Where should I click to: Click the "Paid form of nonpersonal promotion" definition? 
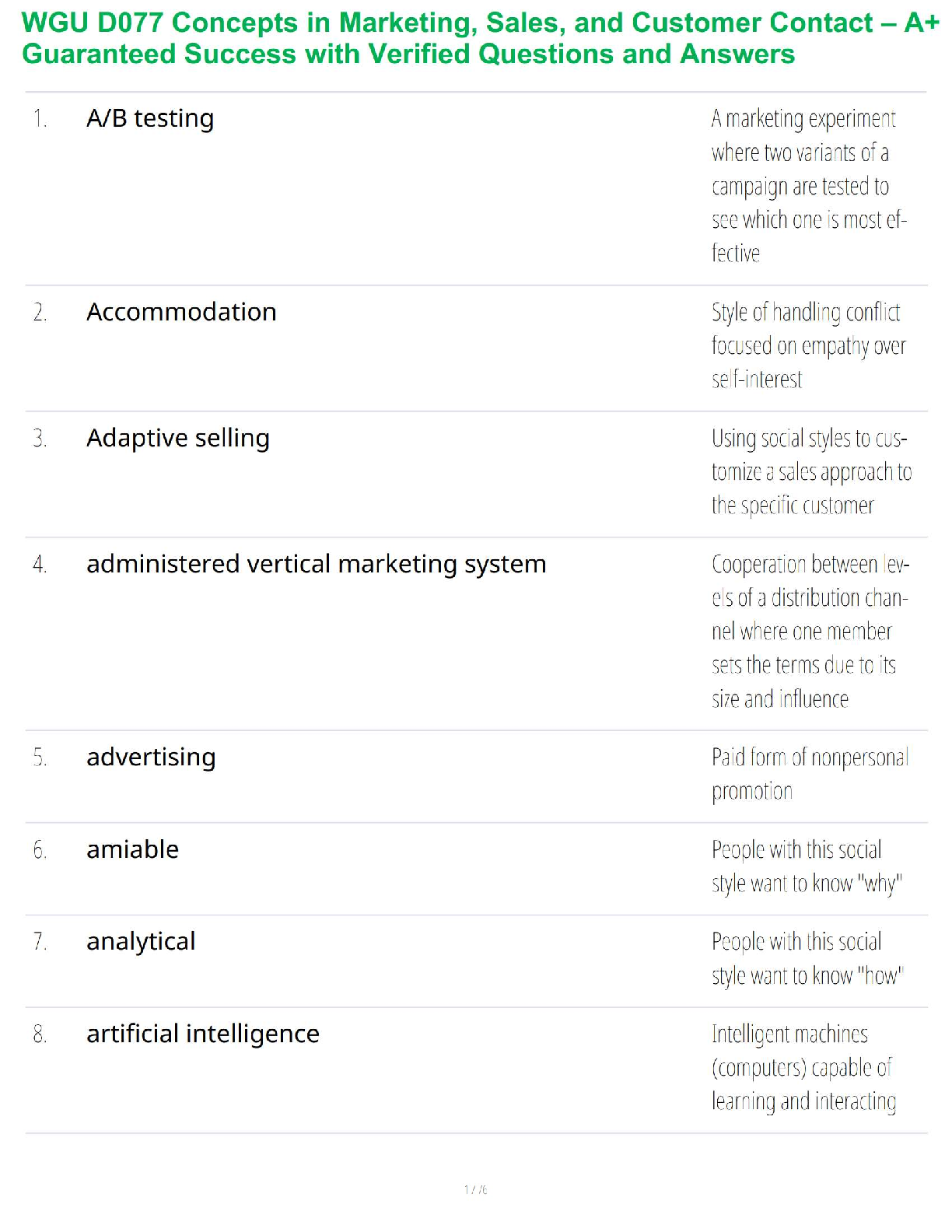809,774
